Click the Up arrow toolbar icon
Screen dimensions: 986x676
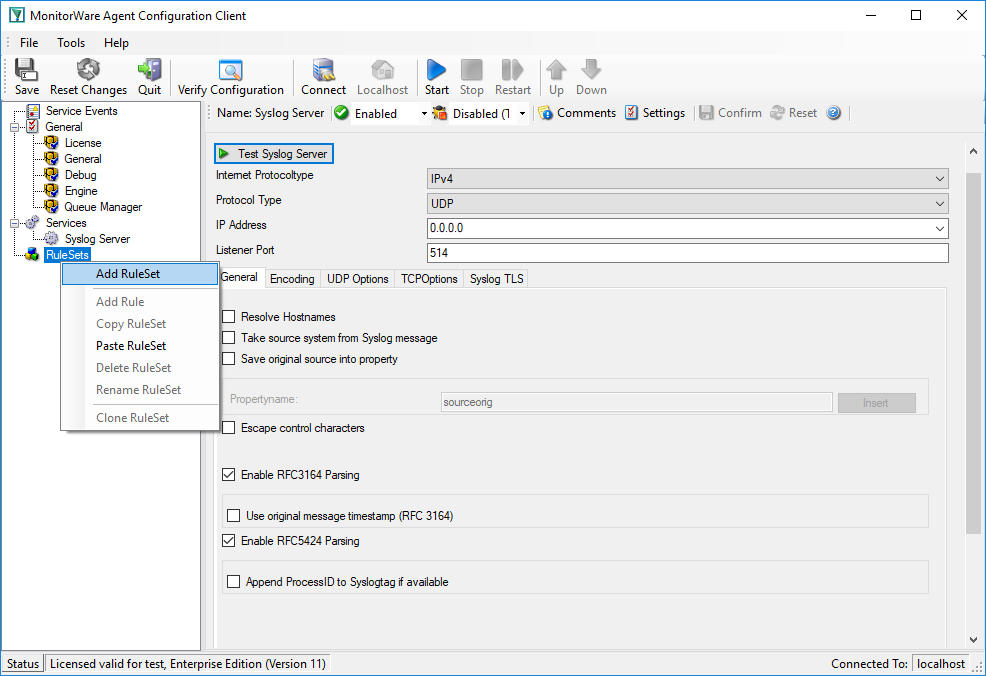(x=556, y=77)
